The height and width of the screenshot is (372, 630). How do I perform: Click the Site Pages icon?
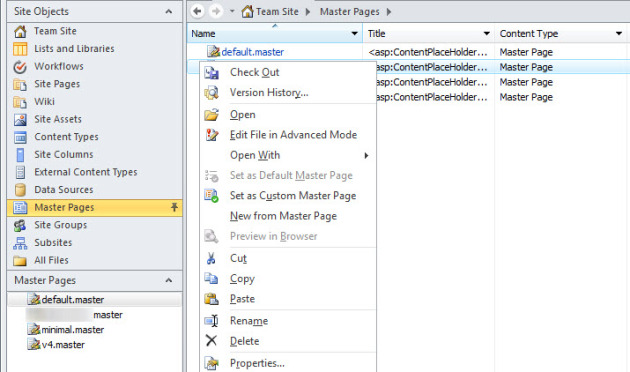(20, 84)
